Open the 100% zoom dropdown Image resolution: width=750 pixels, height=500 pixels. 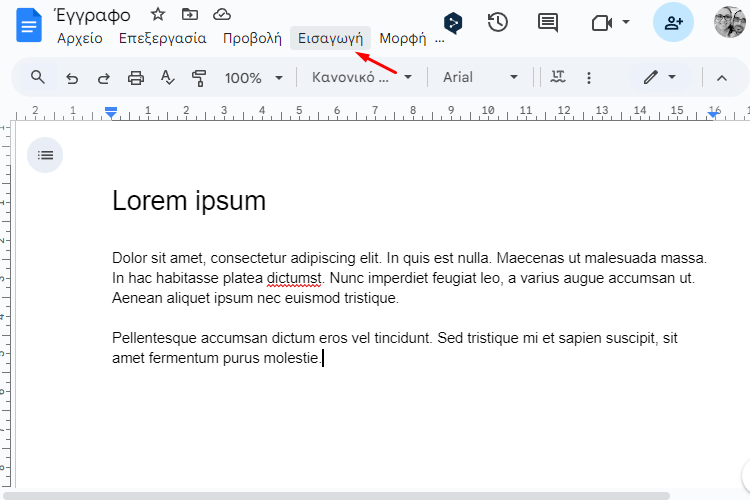[254, 78]
